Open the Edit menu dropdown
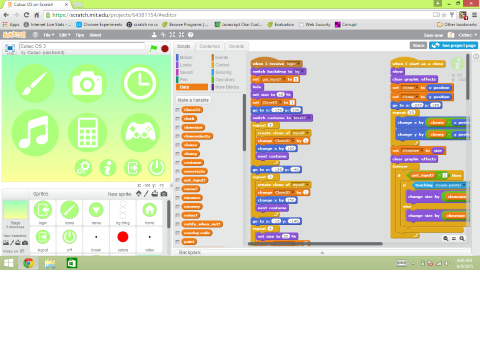The height and width of the screenshot is (360, 480). (x=65, y=35)
